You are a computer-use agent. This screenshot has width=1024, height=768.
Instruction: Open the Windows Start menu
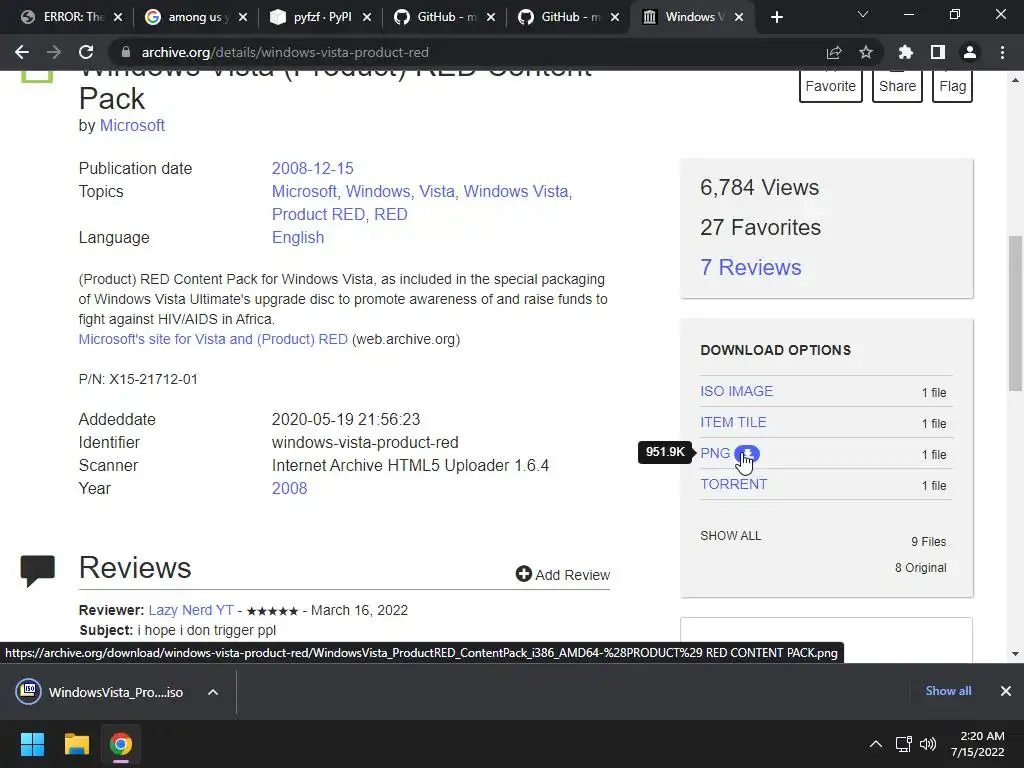(32, 744)
